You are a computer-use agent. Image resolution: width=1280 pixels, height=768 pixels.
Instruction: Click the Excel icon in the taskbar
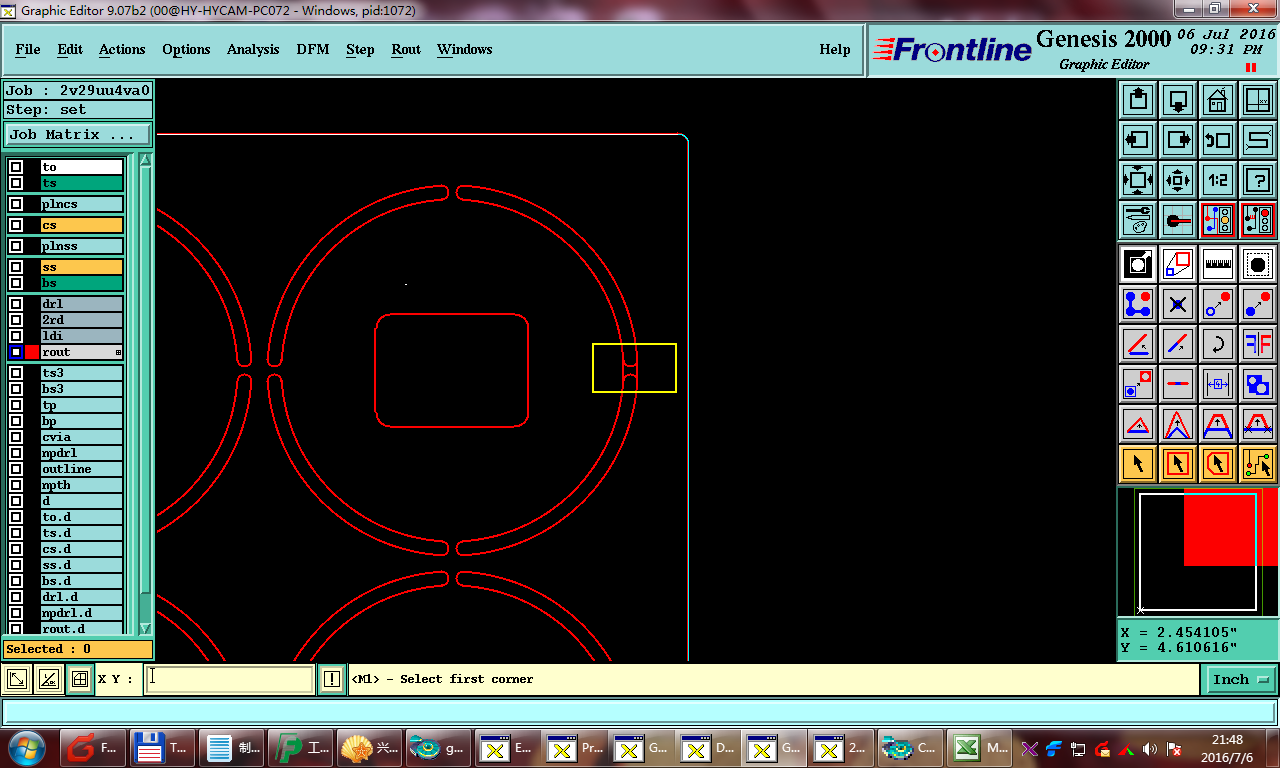tap(977, 748)
